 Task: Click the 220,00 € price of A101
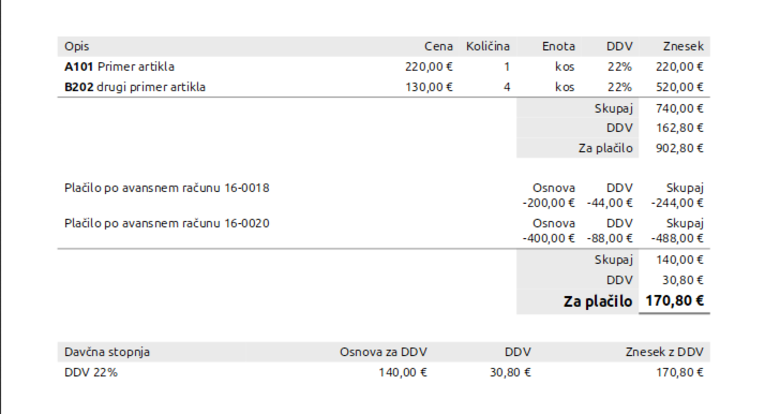[429, 67]
